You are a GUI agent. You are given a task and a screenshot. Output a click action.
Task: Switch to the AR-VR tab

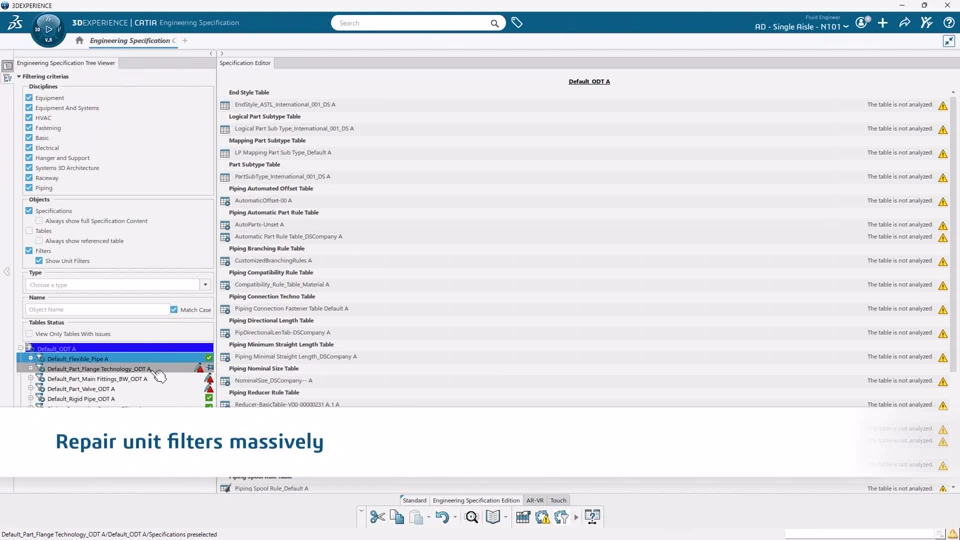[534, 500]
